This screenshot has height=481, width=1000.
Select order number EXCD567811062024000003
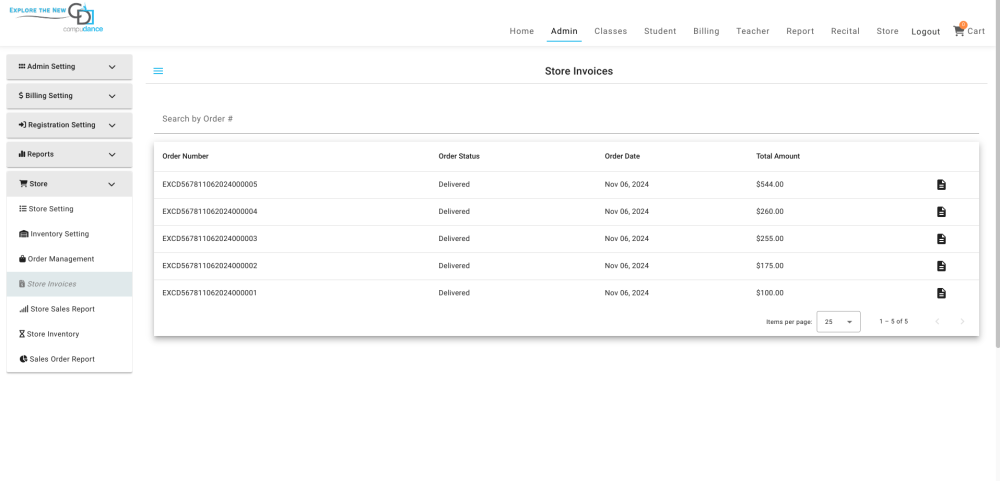[210, 239]
